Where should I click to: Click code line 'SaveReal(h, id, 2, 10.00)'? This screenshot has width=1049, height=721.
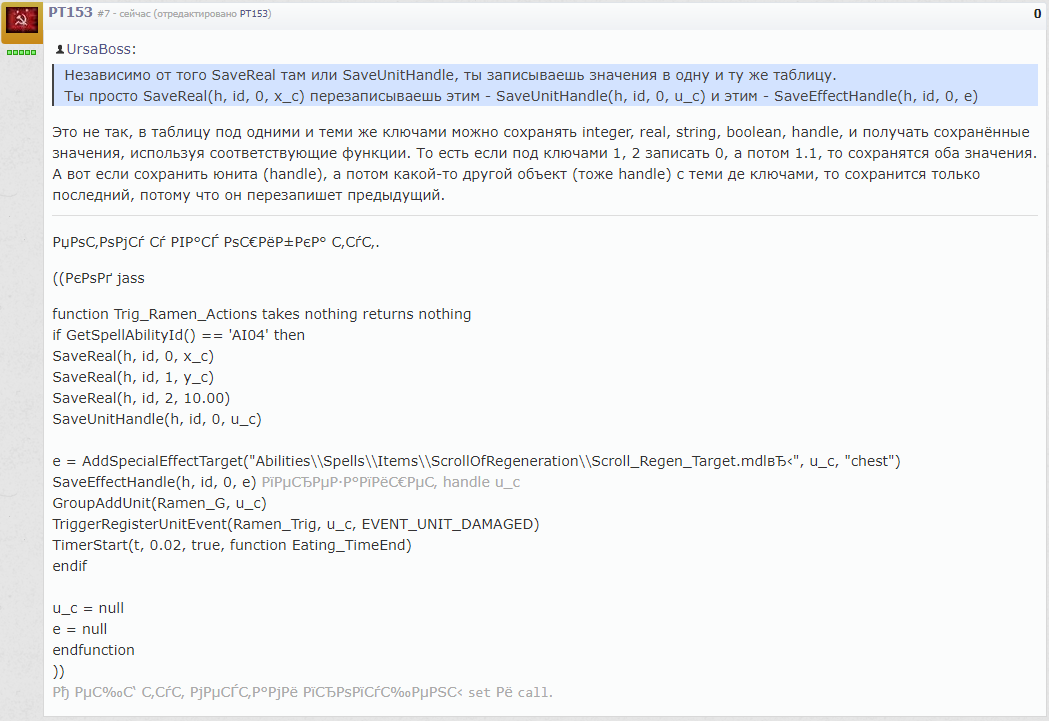tap(141, 399)
